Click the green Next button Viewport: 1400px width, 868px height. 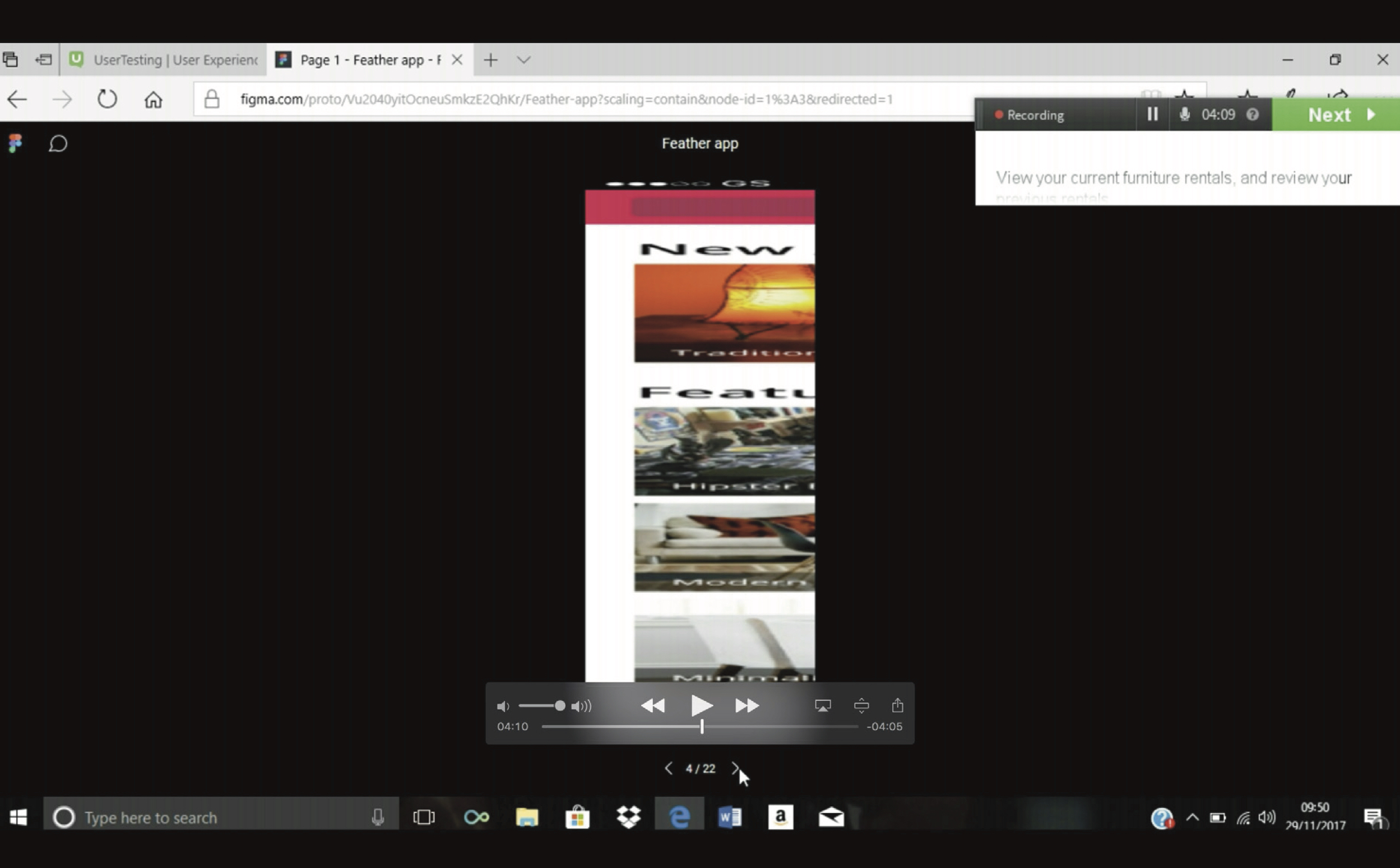click(x=1337, y=115)
